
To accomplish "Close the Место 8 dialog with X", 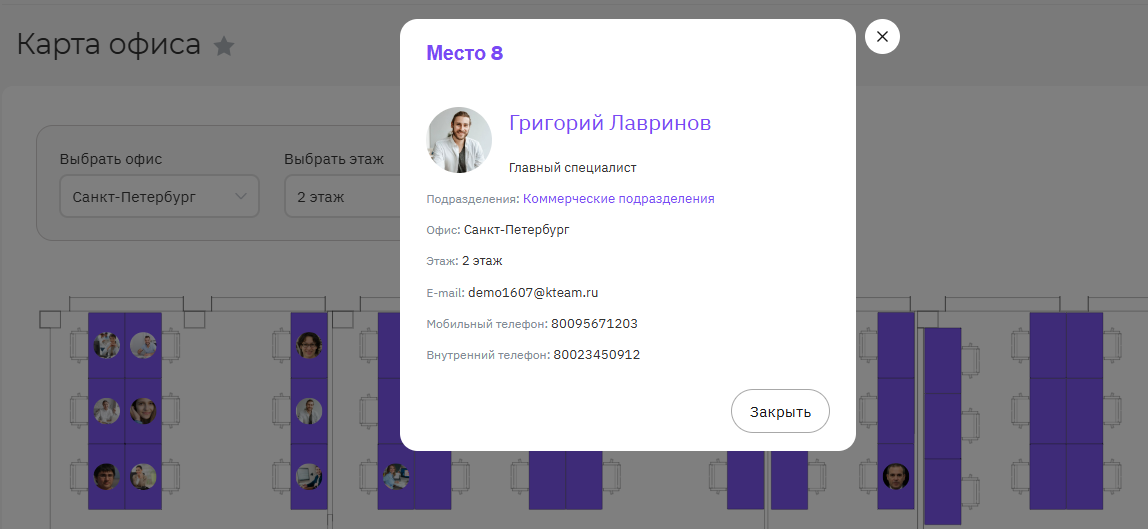I will point(882,37).
